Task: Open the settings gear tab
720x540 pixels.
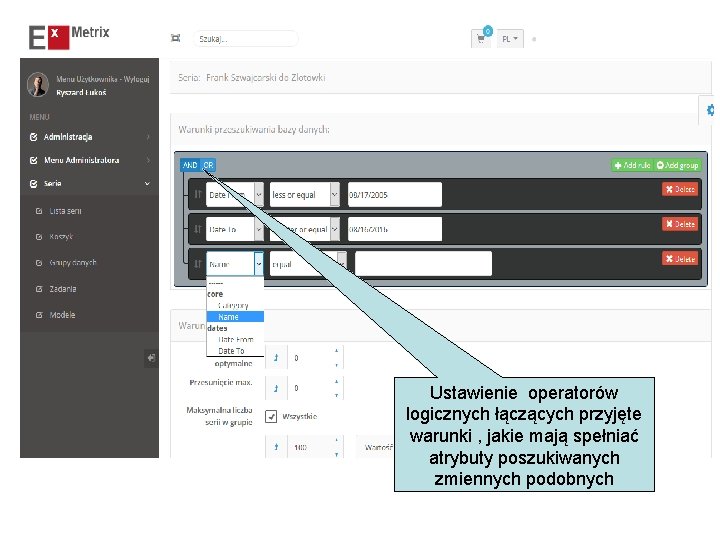Action: click(x=710, y=110)
